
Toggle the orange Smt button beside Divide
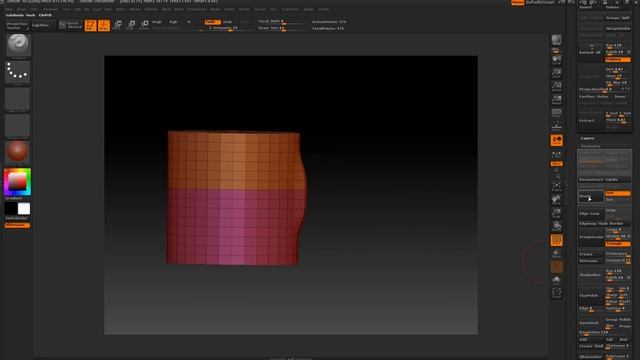click(x=618, y=193)
